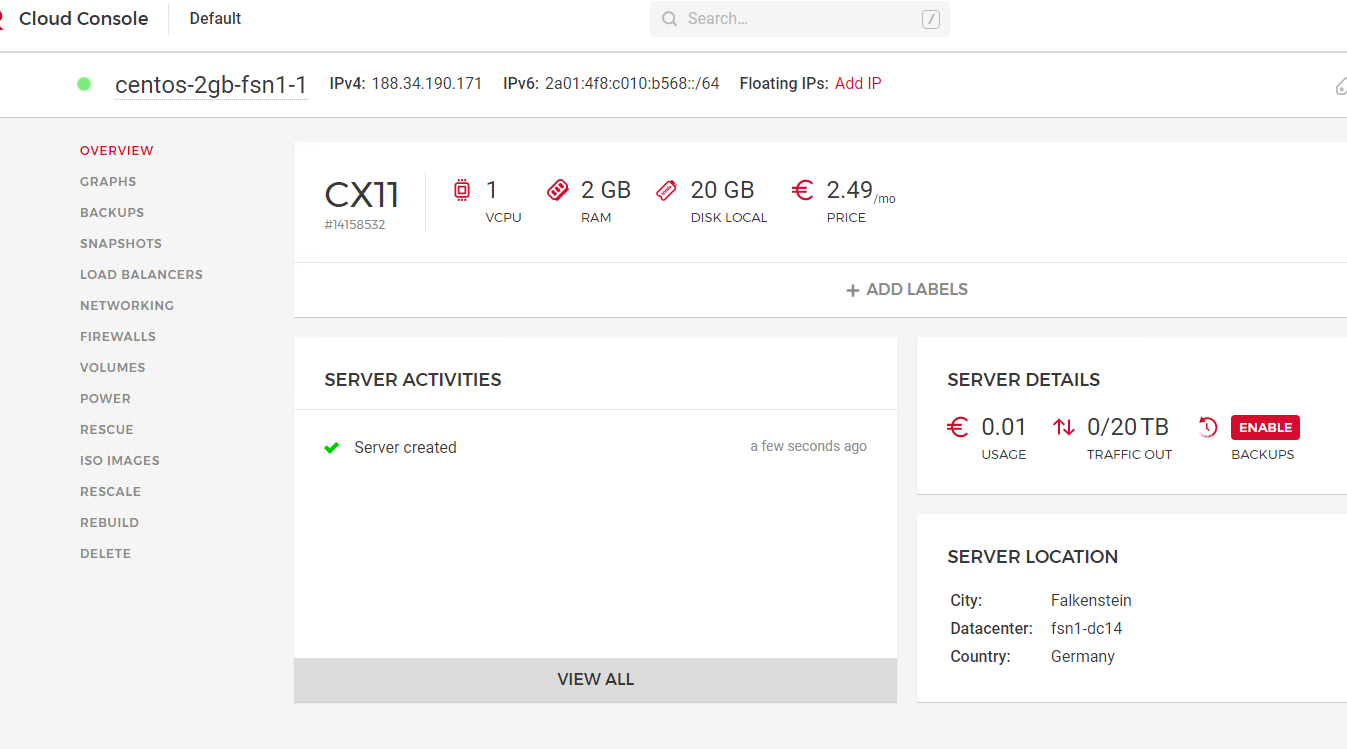The image size is (1347, 749).
Task: Open the Networking section
Action: click(127, 306)
